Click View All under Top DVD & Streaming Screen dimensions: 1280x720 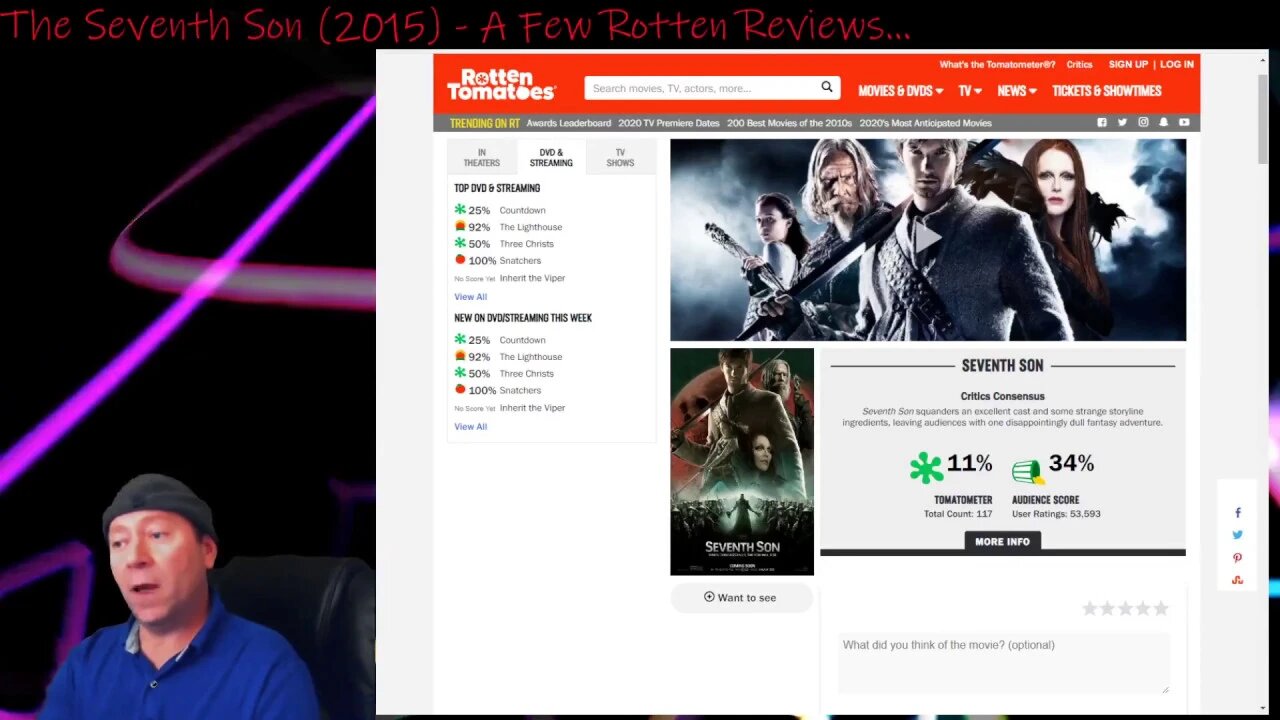(x=470, y=297)
